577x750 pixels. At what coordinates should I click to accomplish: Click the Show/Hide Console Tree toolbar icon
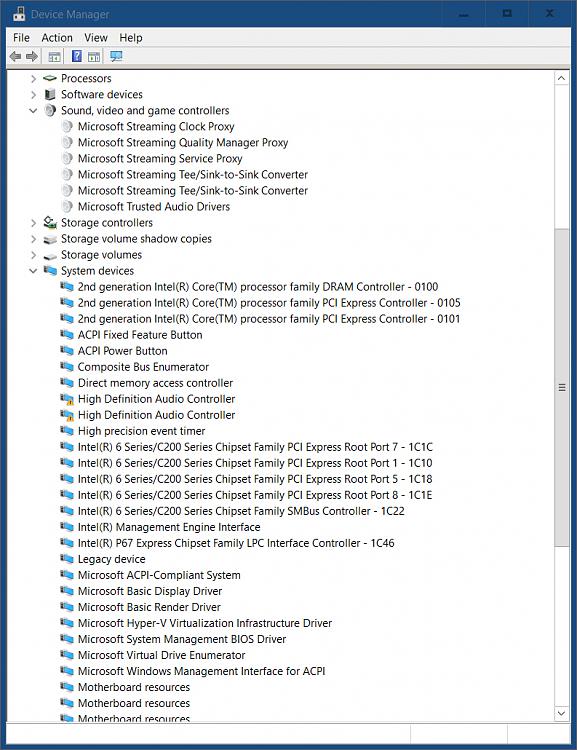[54, 56]
